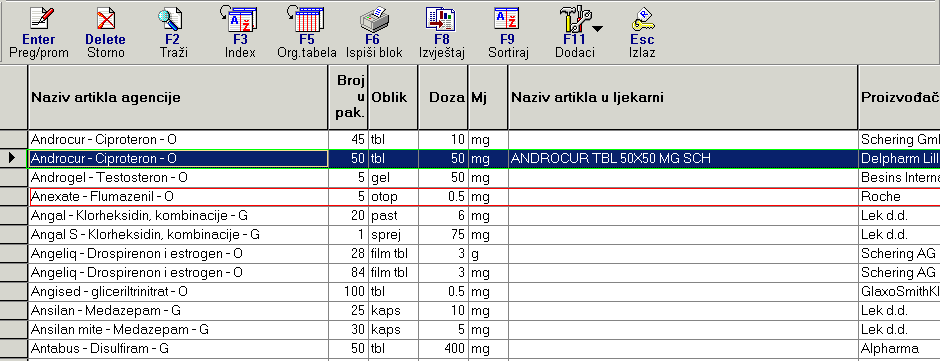Select the Oblik column header
Screen dimensions: 940x361
coord(393,97)
